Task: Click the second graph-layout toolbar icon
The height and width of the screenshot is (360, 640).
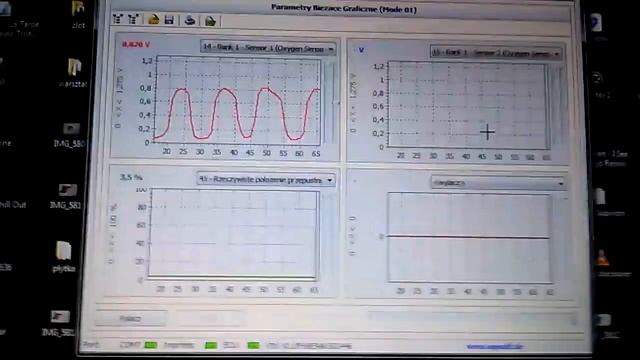Action: click(133, 19)
